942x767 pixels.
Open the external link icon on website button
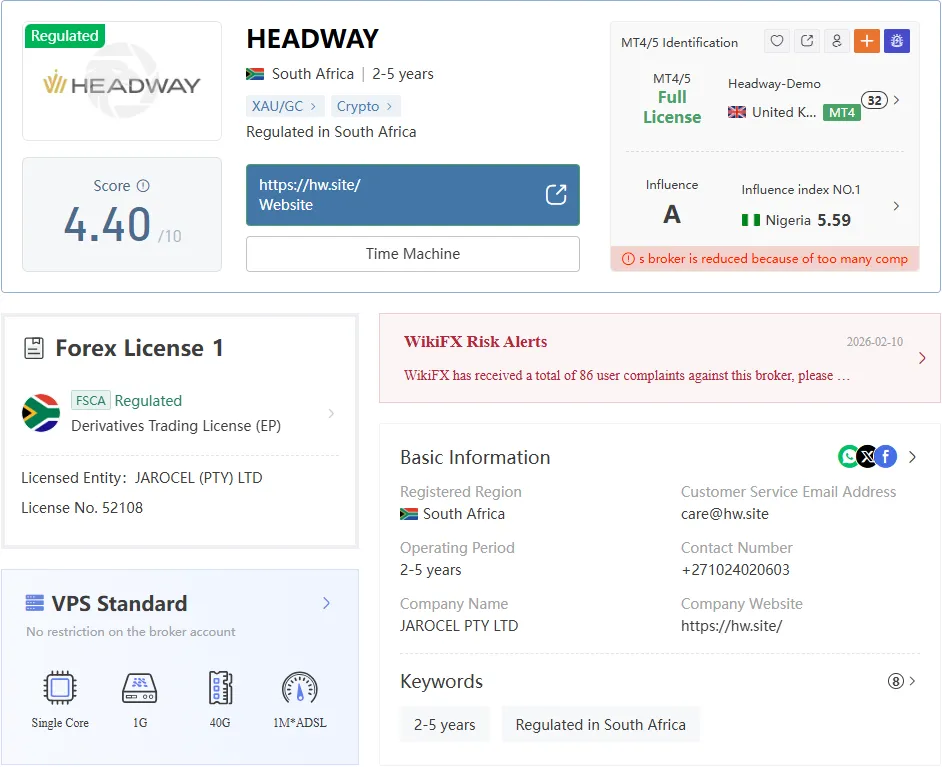[x=556, y=195]
